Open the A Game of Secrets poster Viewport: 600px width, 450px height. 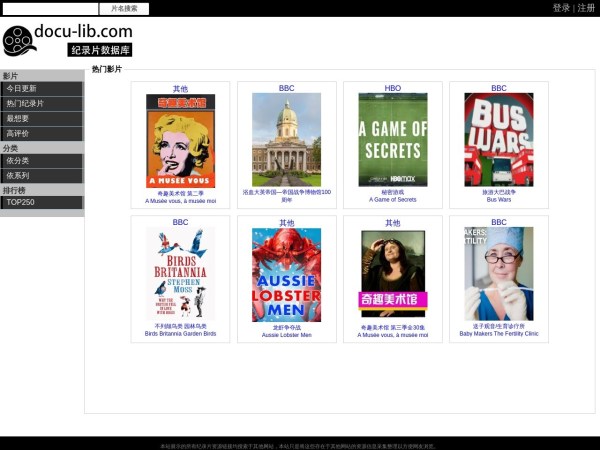[393, 140]
